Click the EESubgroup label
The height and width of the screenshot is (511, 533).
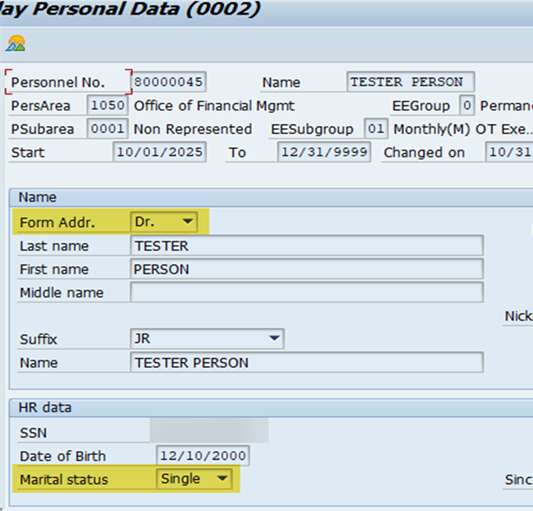coord(312,129)
